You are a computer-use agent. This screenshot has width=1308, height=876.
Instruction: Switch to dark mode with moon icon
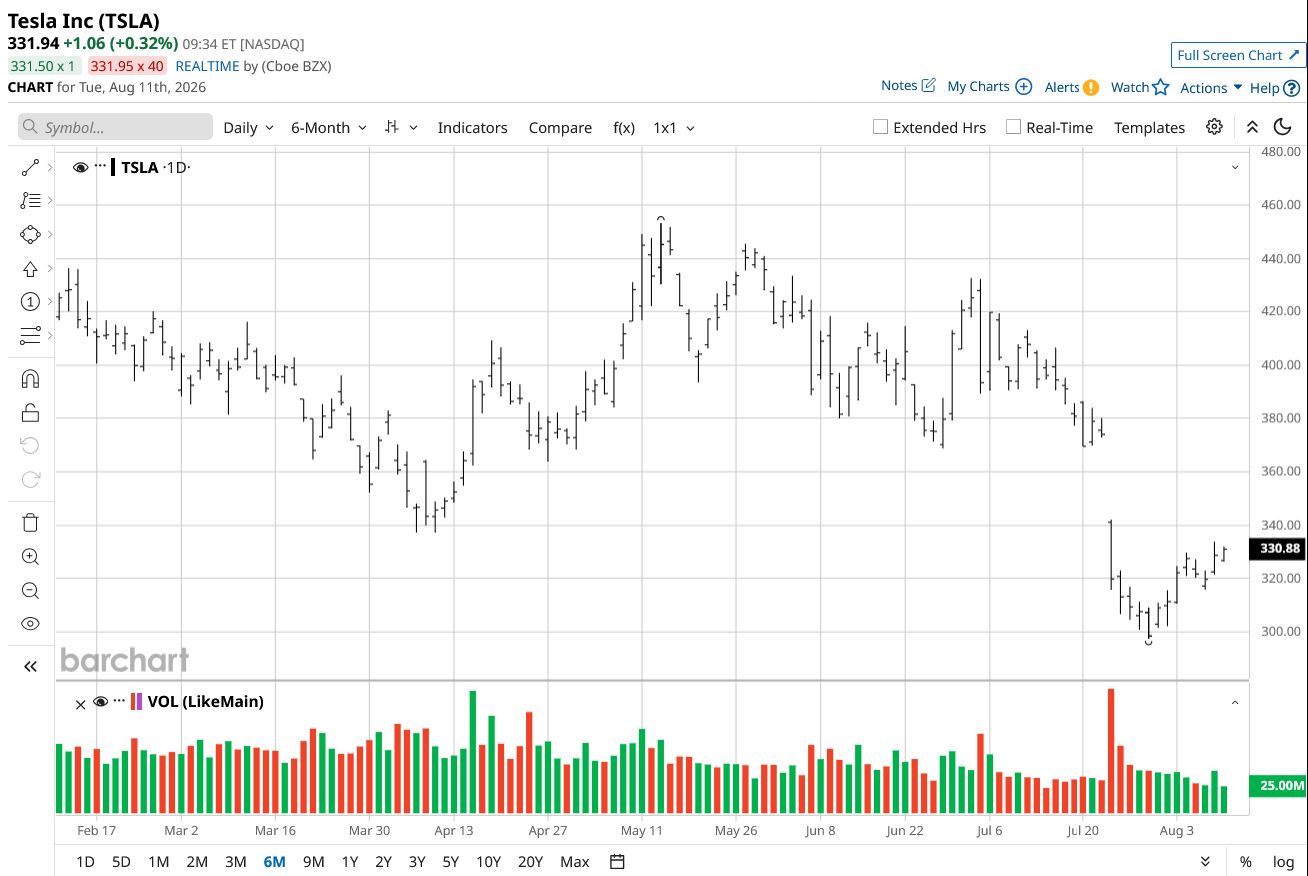[1283, 127]
